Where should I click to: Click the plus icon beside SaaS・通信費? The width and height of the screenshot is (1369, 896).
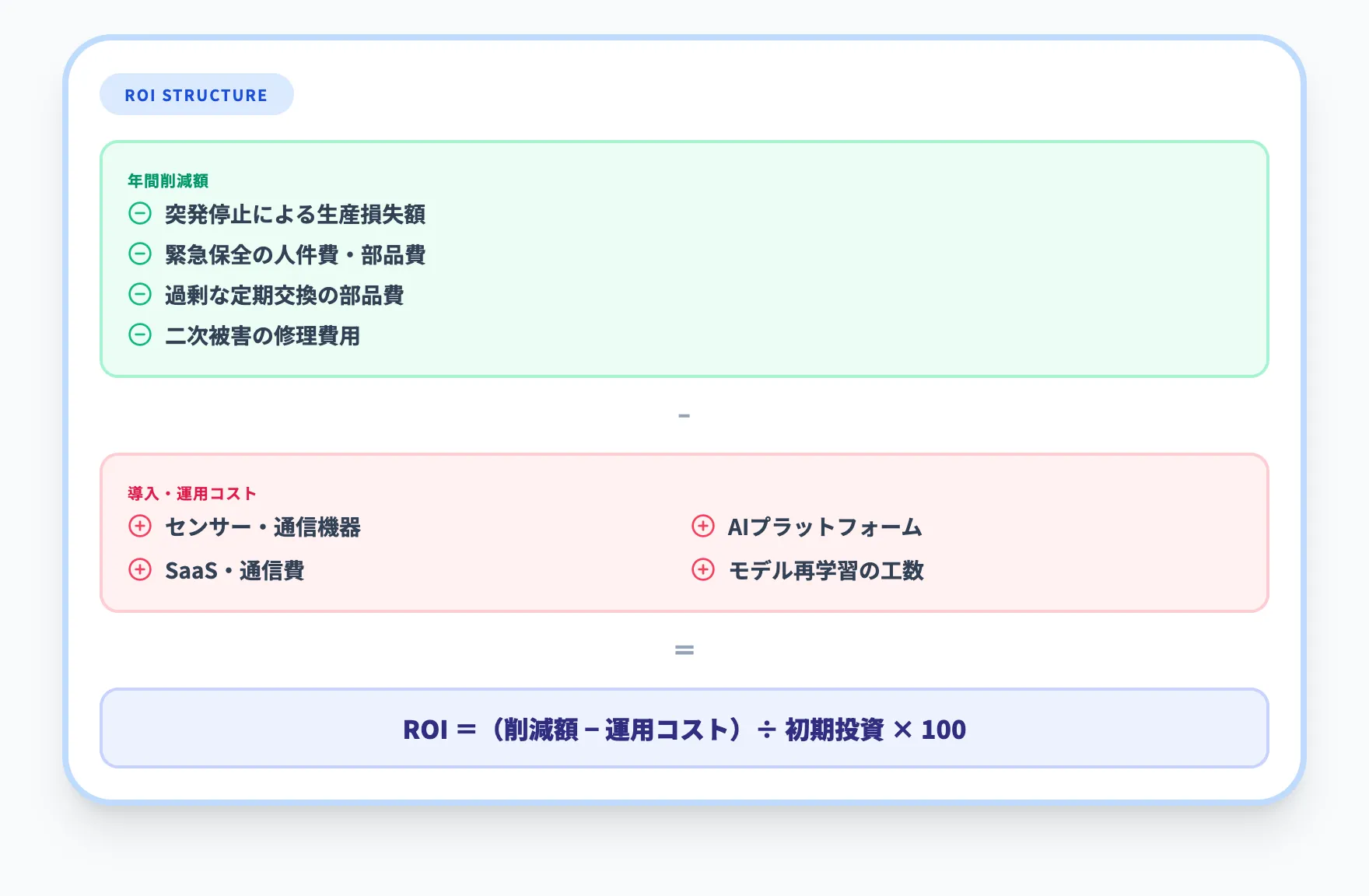coord(140,571)
